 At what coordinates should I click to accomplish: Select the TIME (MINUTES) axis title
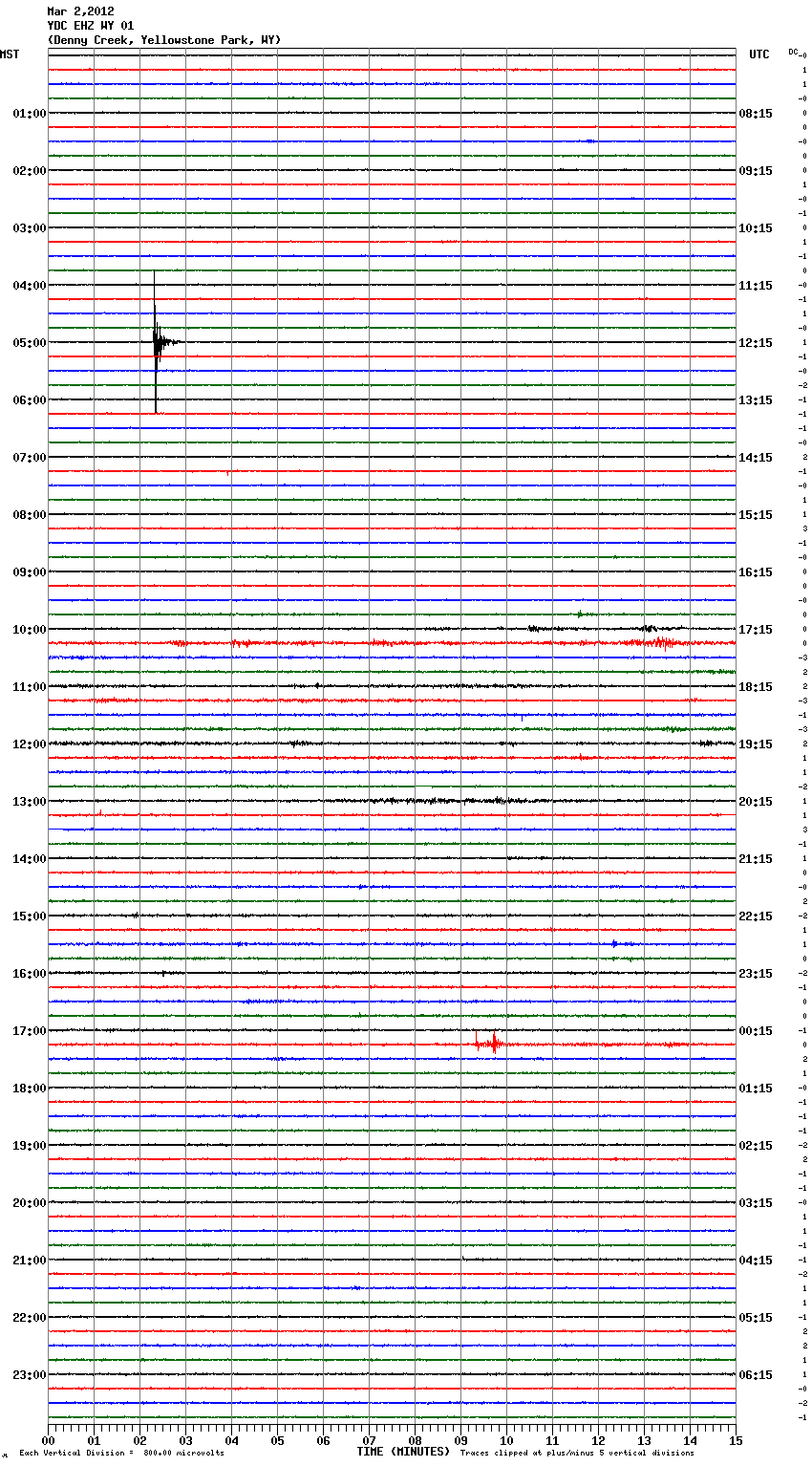pyautogui.click(x=403, y=1452)
